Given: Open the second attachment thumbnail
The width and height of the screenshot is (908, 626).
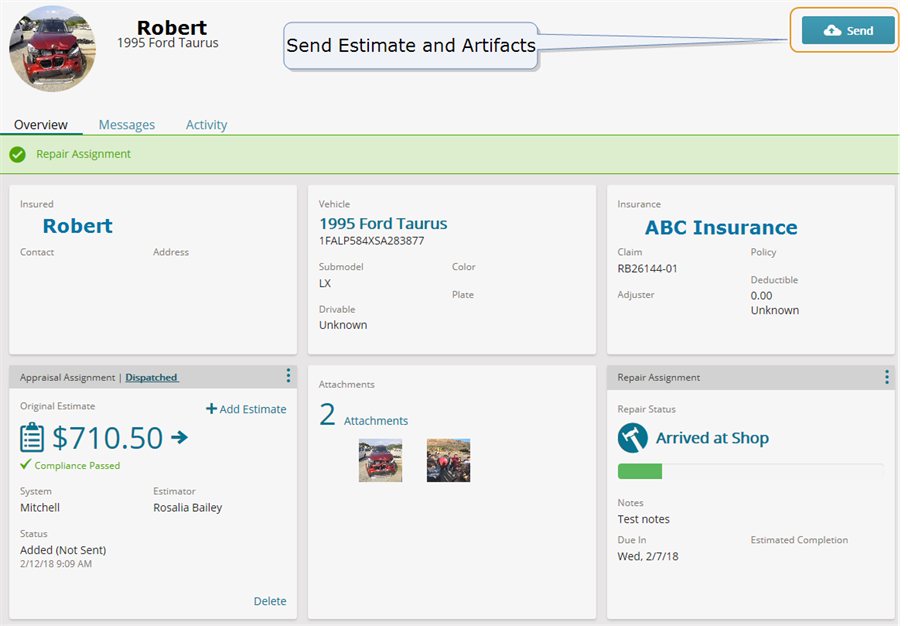Looking at the screenshot, I should [448, 460].
